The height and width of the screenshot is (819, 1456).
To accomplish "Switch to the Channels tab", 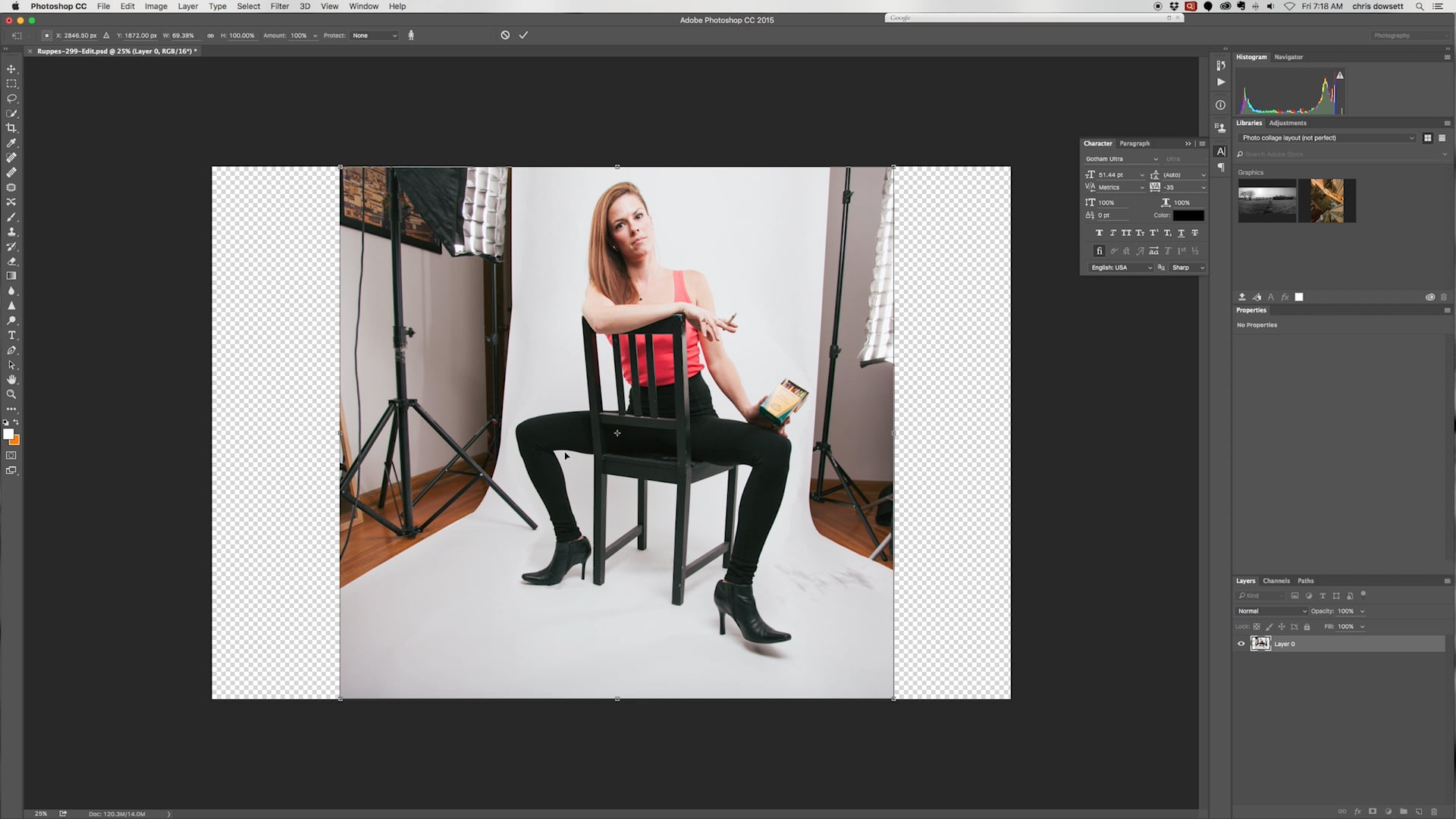I will 1276,581.
